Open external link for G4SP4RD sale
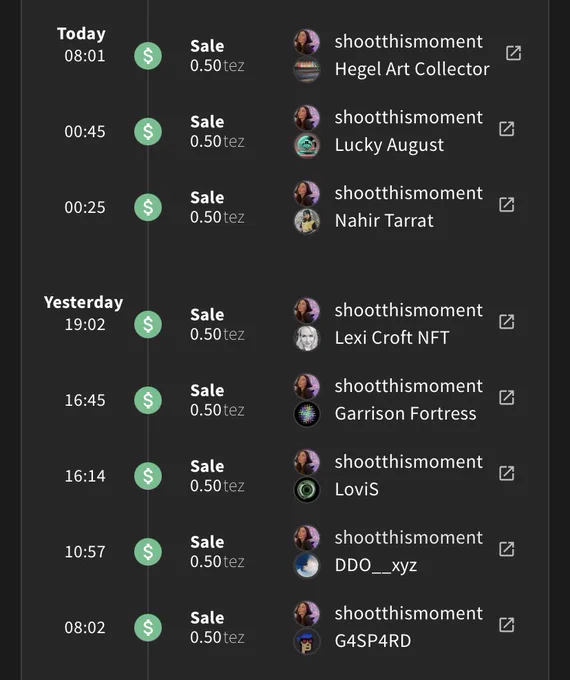 pos(507,625)
